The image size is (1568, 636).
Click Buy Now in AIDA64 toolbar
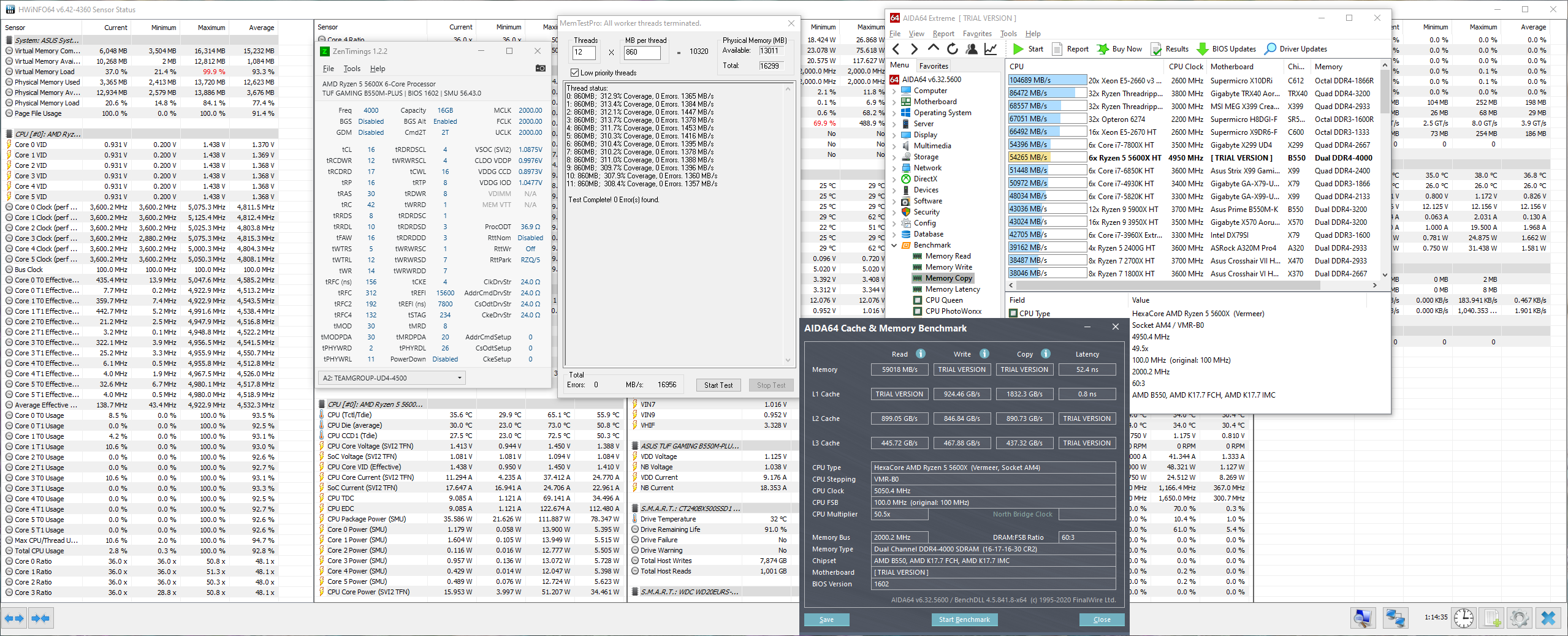[x=1119, y=49]
